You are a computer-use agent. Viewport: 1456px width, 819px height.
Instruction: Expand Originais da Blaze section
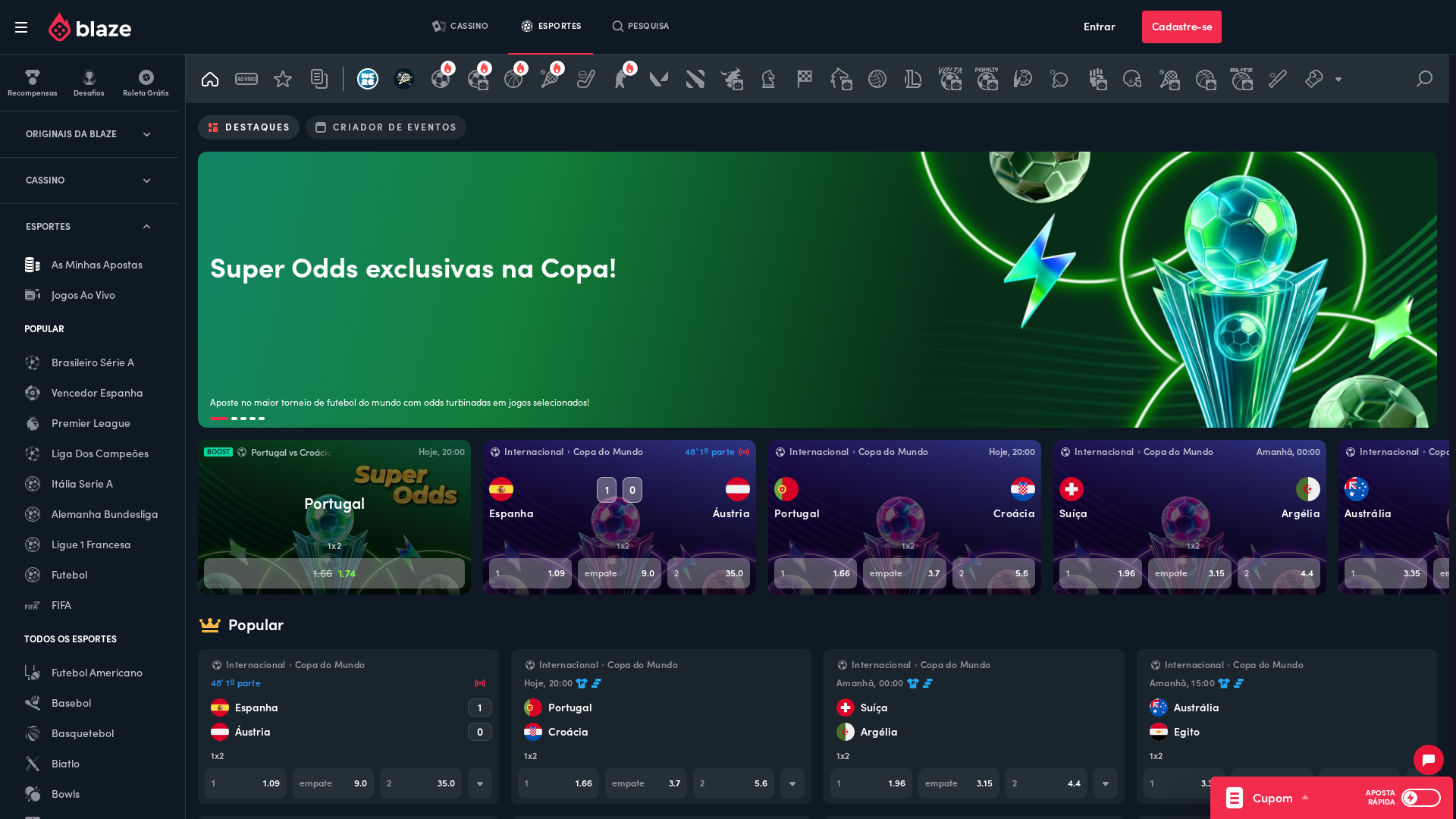click(x=89, y=134)
